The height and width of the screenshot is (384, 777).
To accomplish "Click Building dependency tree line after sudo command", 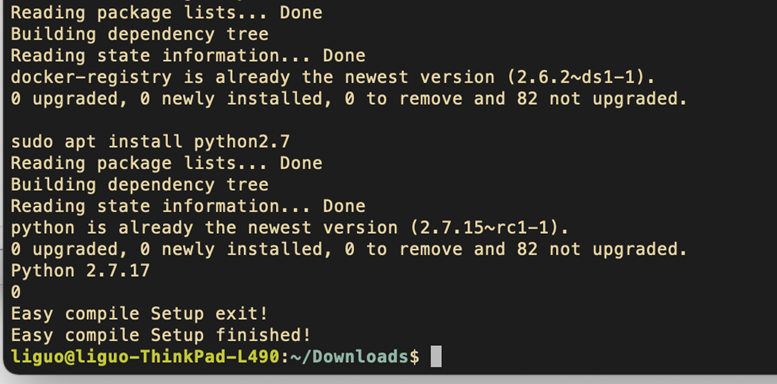I will click(x=140, y=185).
